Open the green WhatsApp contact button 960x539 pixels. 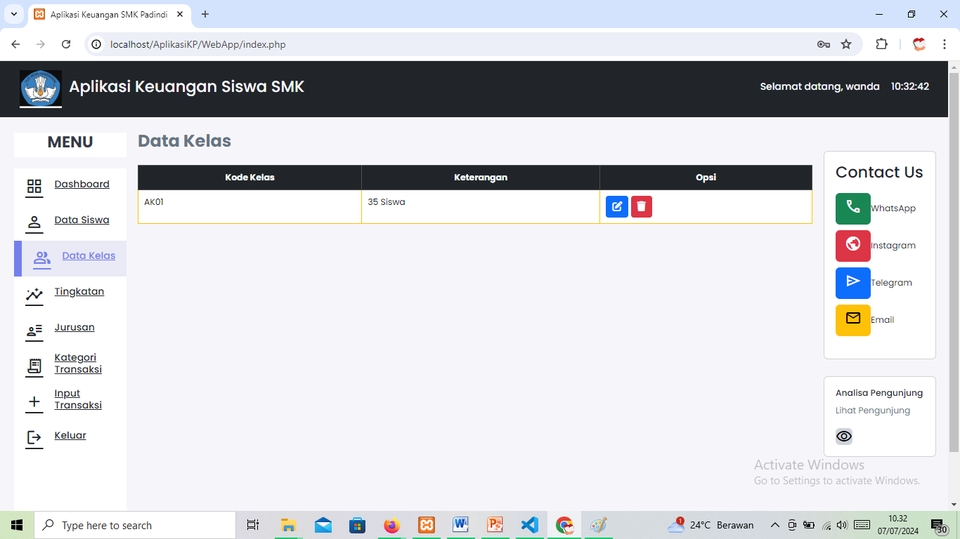click(853, 208)
